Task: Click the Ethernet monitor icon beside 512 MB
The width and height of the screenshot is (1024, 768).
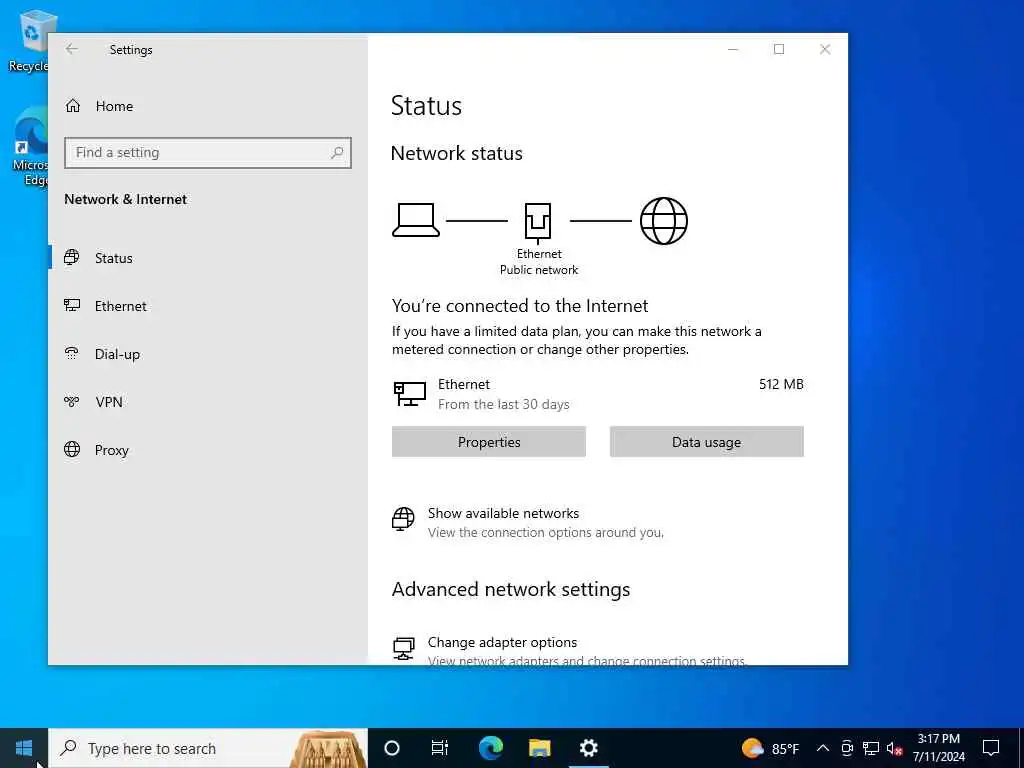Action: pyautogui.click(x=409, y=394)
